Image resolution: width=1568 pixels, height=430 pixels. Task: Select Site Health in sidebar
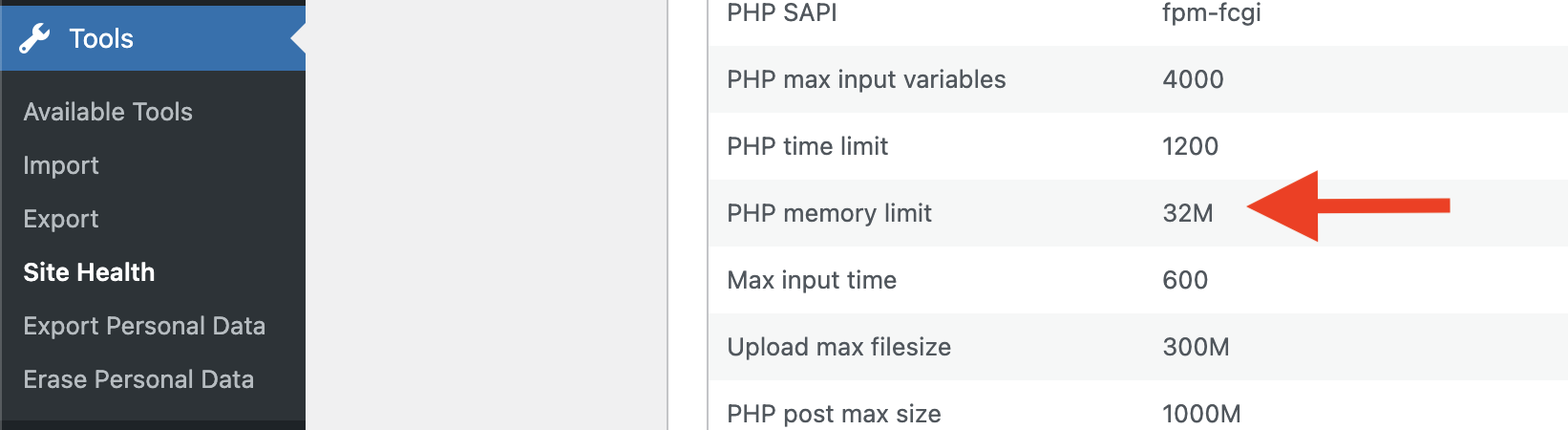(x=89, y=272)
